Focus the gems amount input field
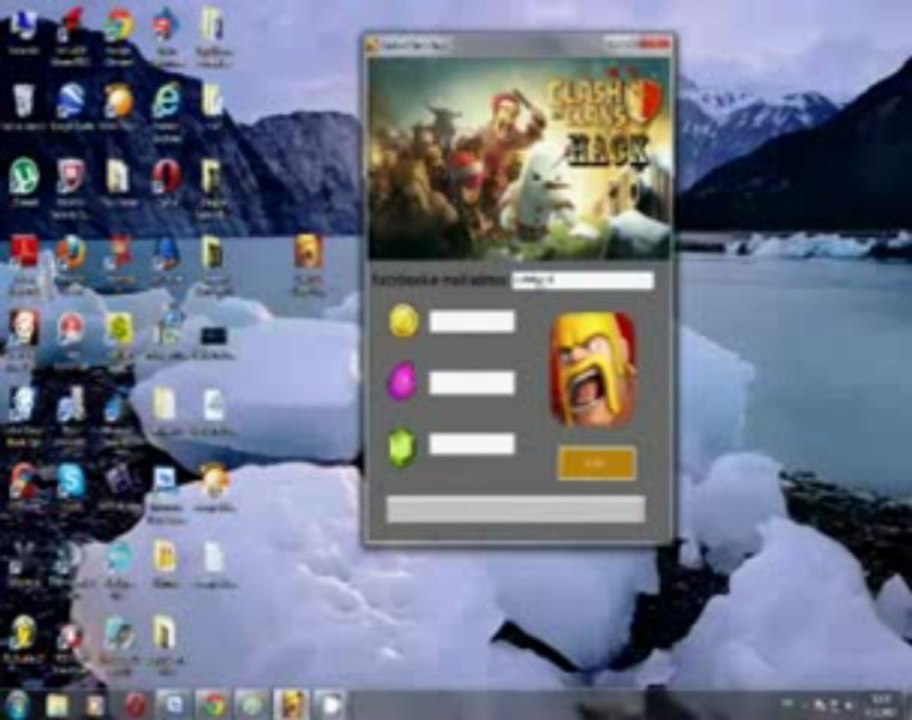 click(x=472, y=444)
